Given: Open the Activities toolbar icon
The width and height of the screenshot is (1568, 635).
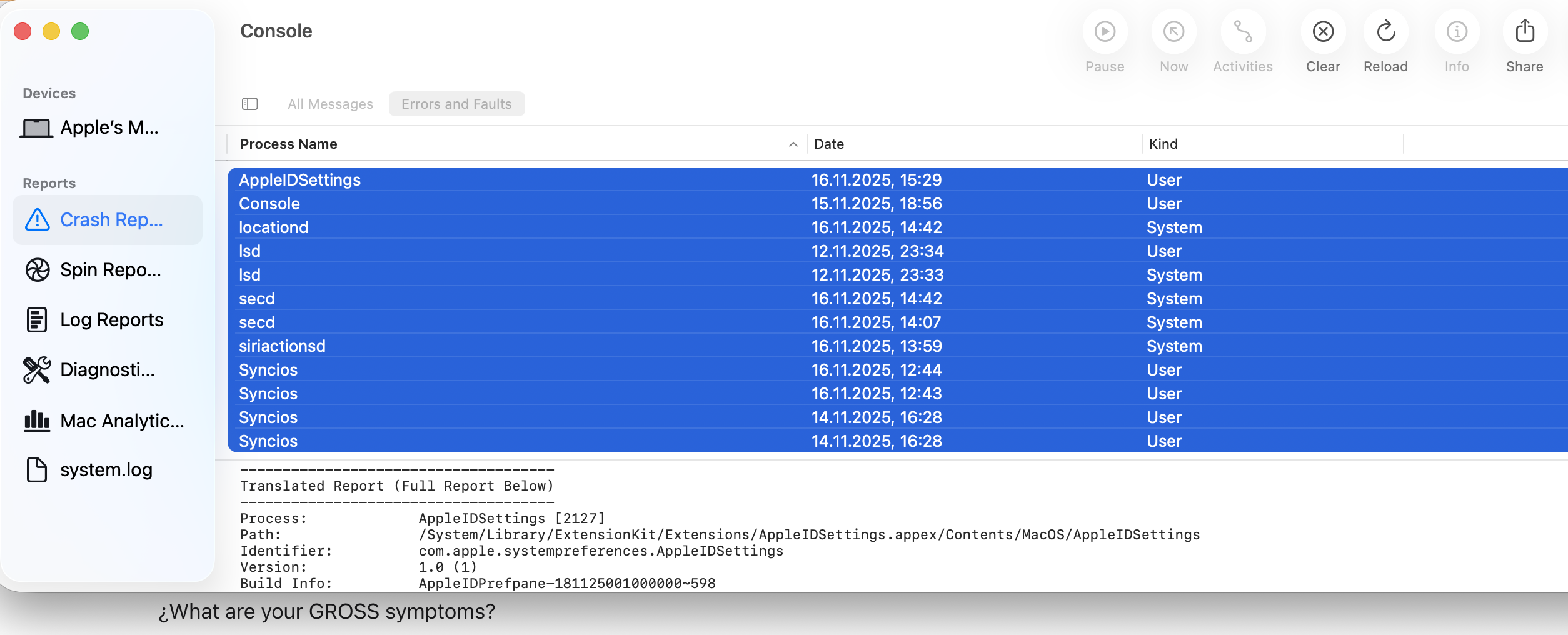Looking at the screenshot, I should [x=1243, y=32].
